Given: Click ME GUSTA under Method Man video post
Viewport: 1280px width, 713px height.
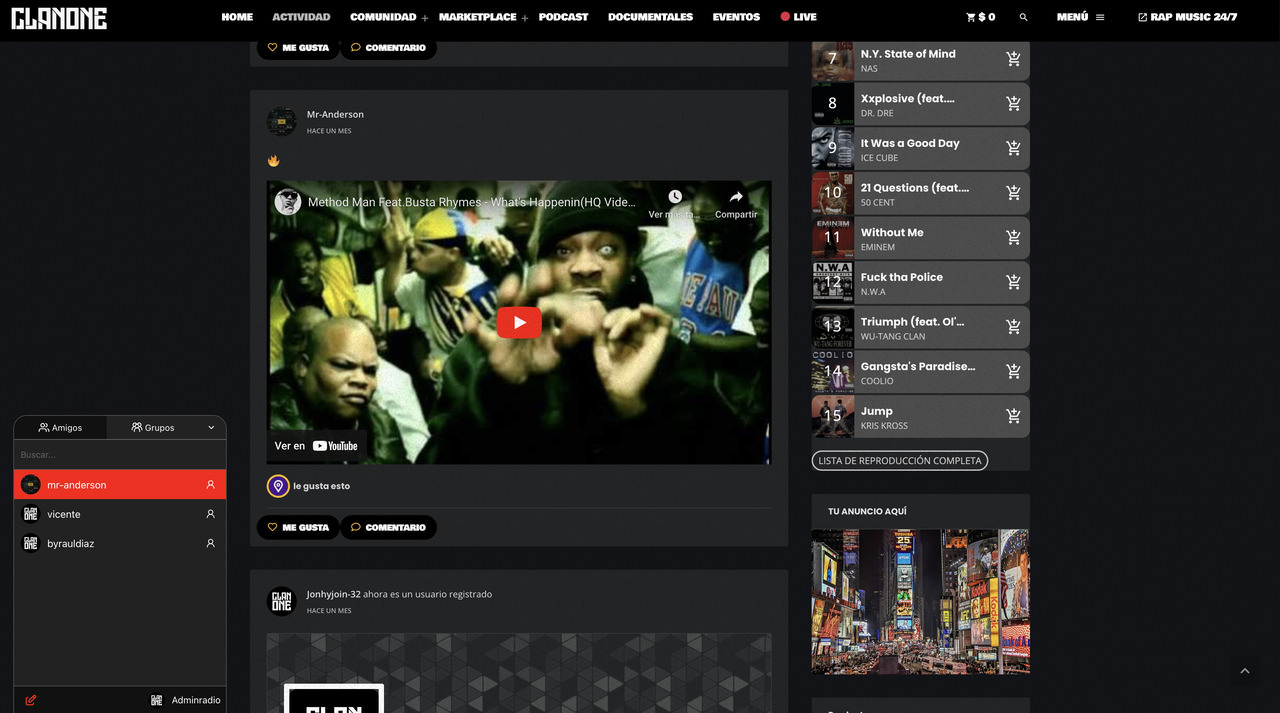Looking at the screenshot, I should 298,527.
